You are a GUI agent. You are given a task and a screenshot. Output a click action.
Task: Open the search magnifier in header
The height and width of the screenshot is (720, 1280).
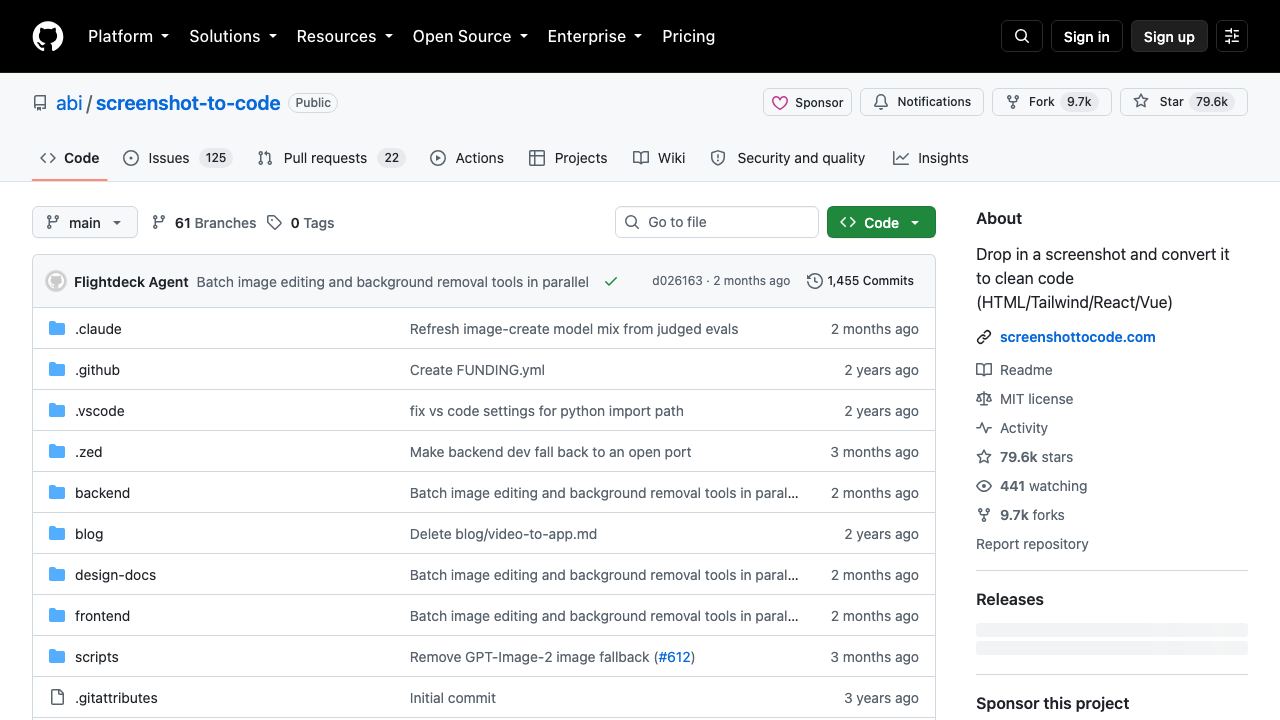(1022, 36)
